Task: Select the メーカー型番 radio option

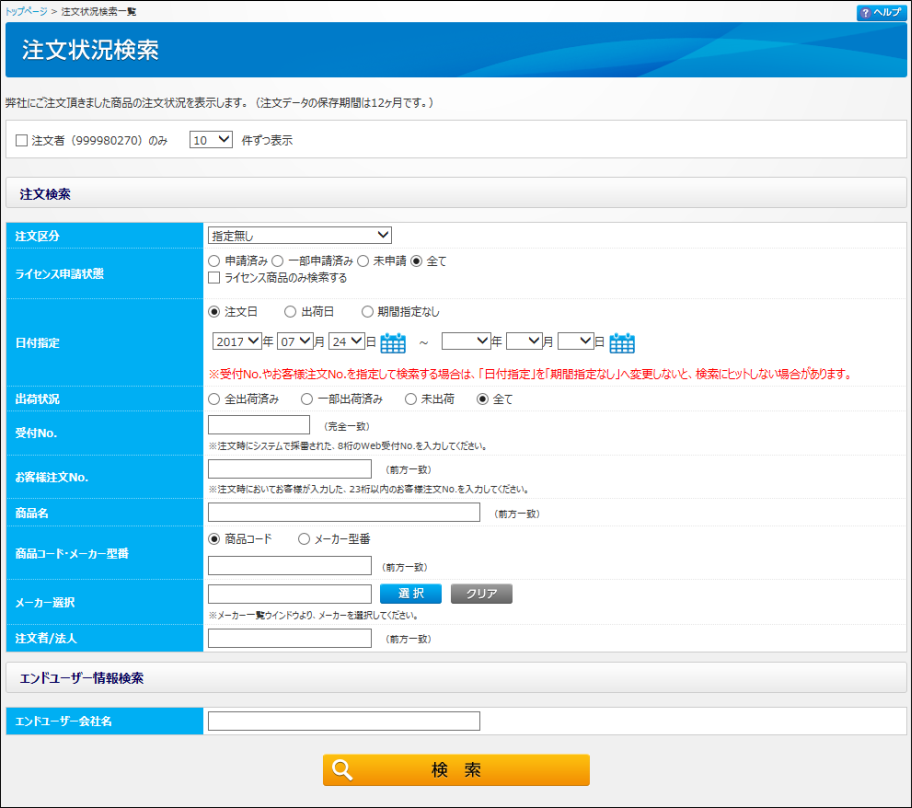Action: pos(304,539)
